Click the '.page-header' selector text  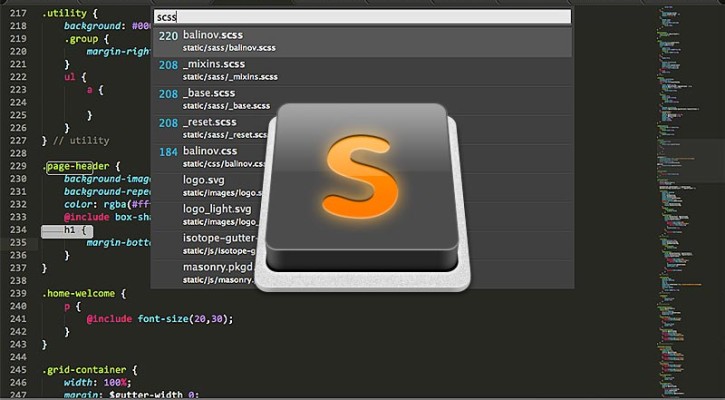[76, 166]
